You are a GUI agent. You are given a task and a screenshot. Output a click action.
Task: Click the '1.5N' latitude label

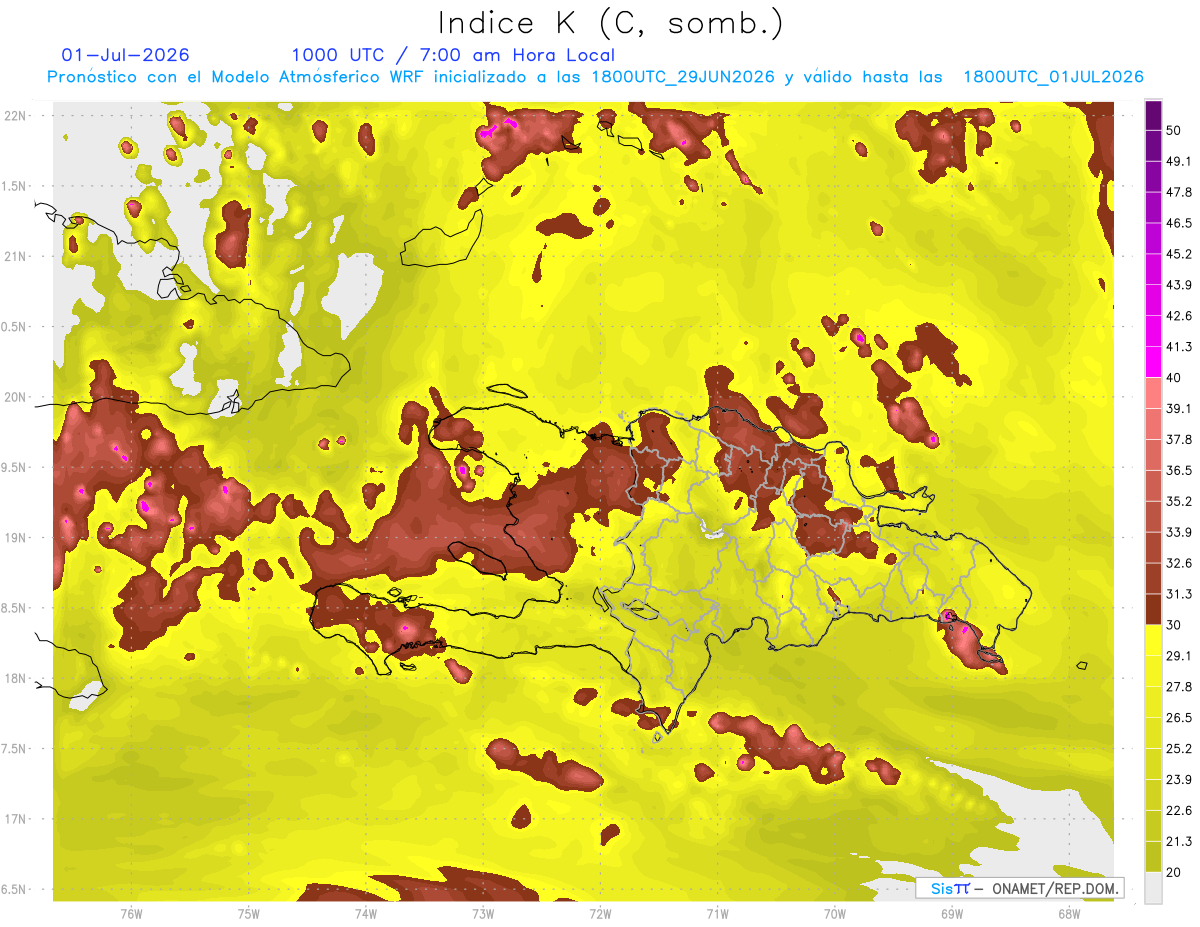[x=15, y=186]
